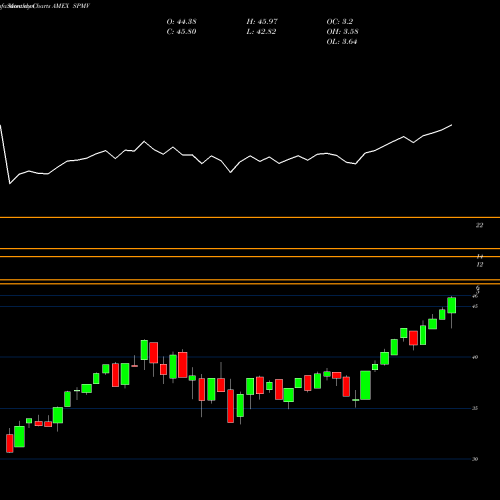Click the 22 label on the right axis

tap(479, 225)
